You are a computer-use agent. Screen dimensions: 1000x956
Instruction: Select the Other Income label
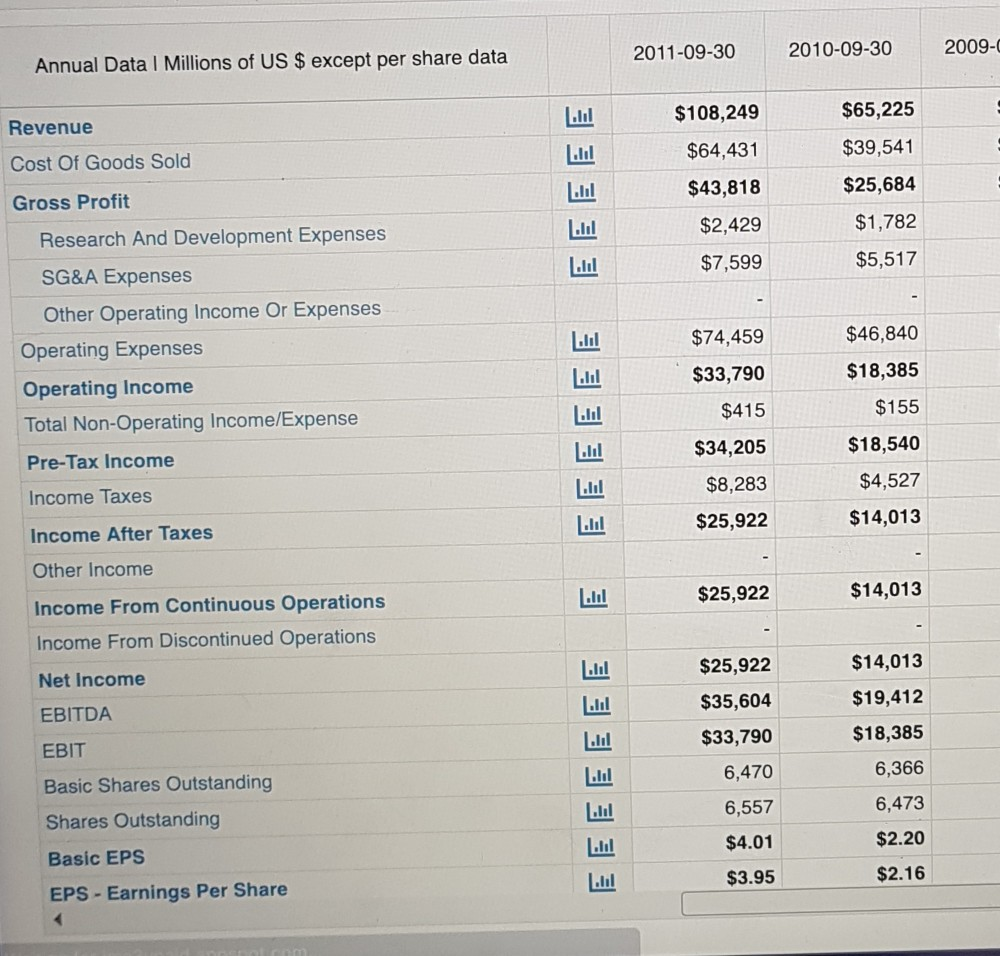point(92,570)
